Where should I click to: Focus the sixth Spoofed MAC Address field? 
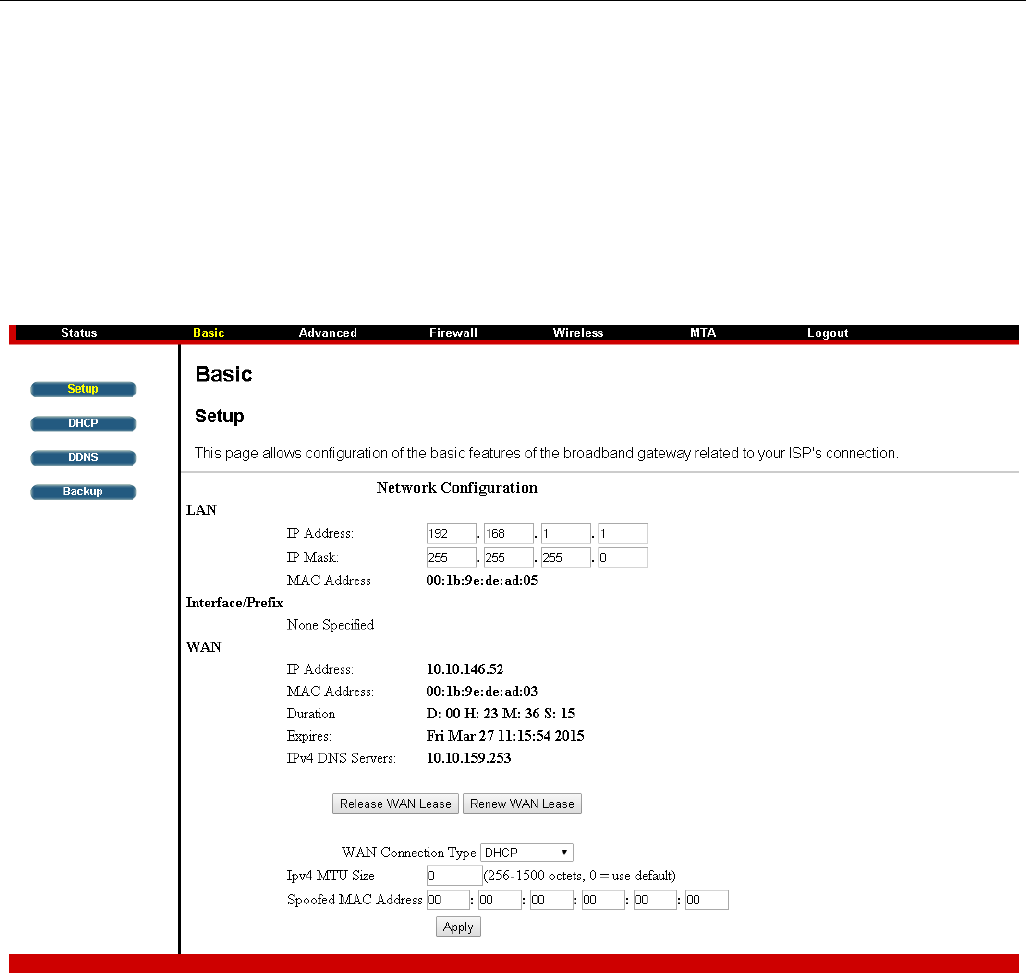tap(707, 900)
